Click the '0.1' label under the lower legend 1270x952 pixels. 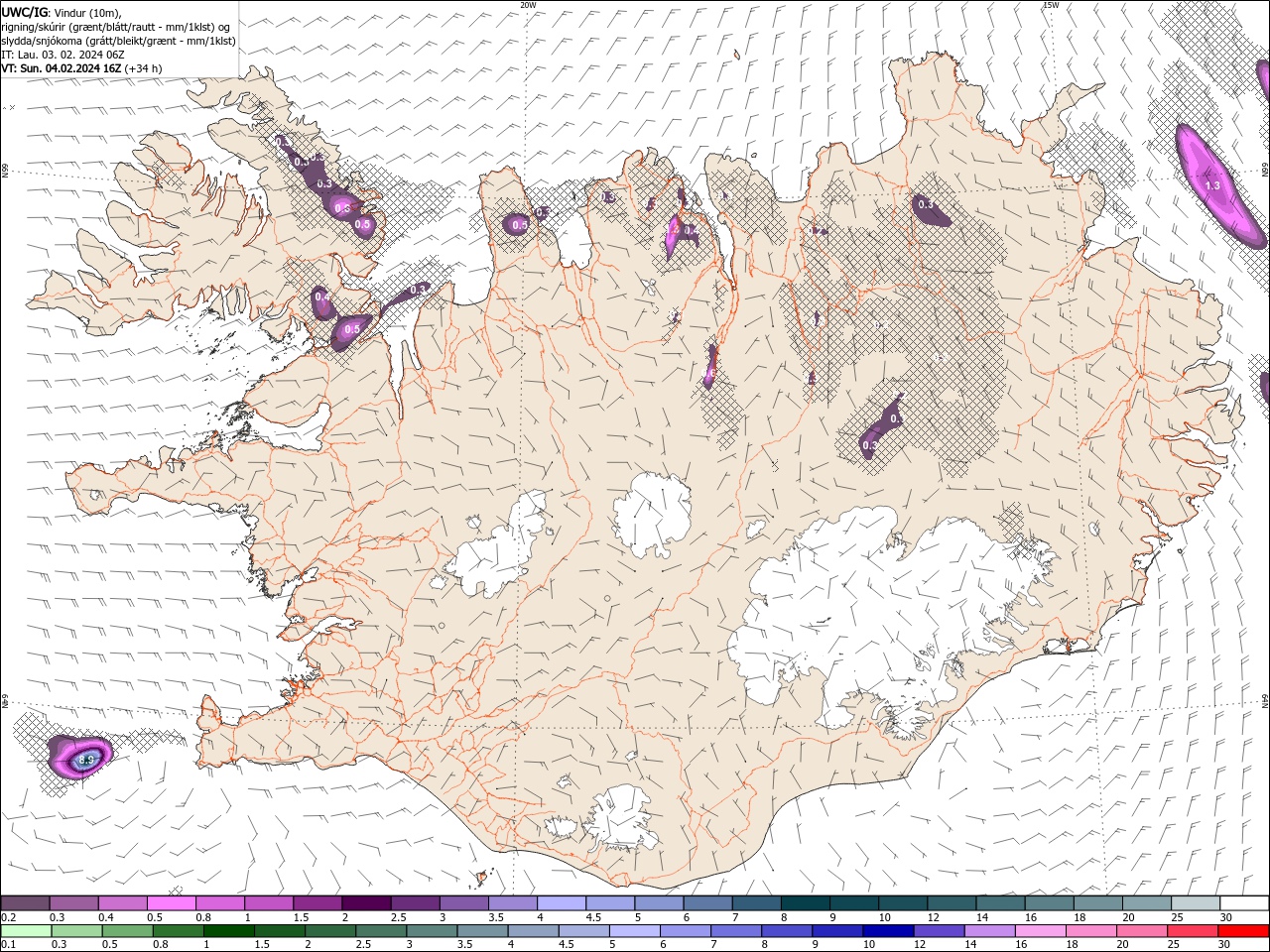pos(8,945)
